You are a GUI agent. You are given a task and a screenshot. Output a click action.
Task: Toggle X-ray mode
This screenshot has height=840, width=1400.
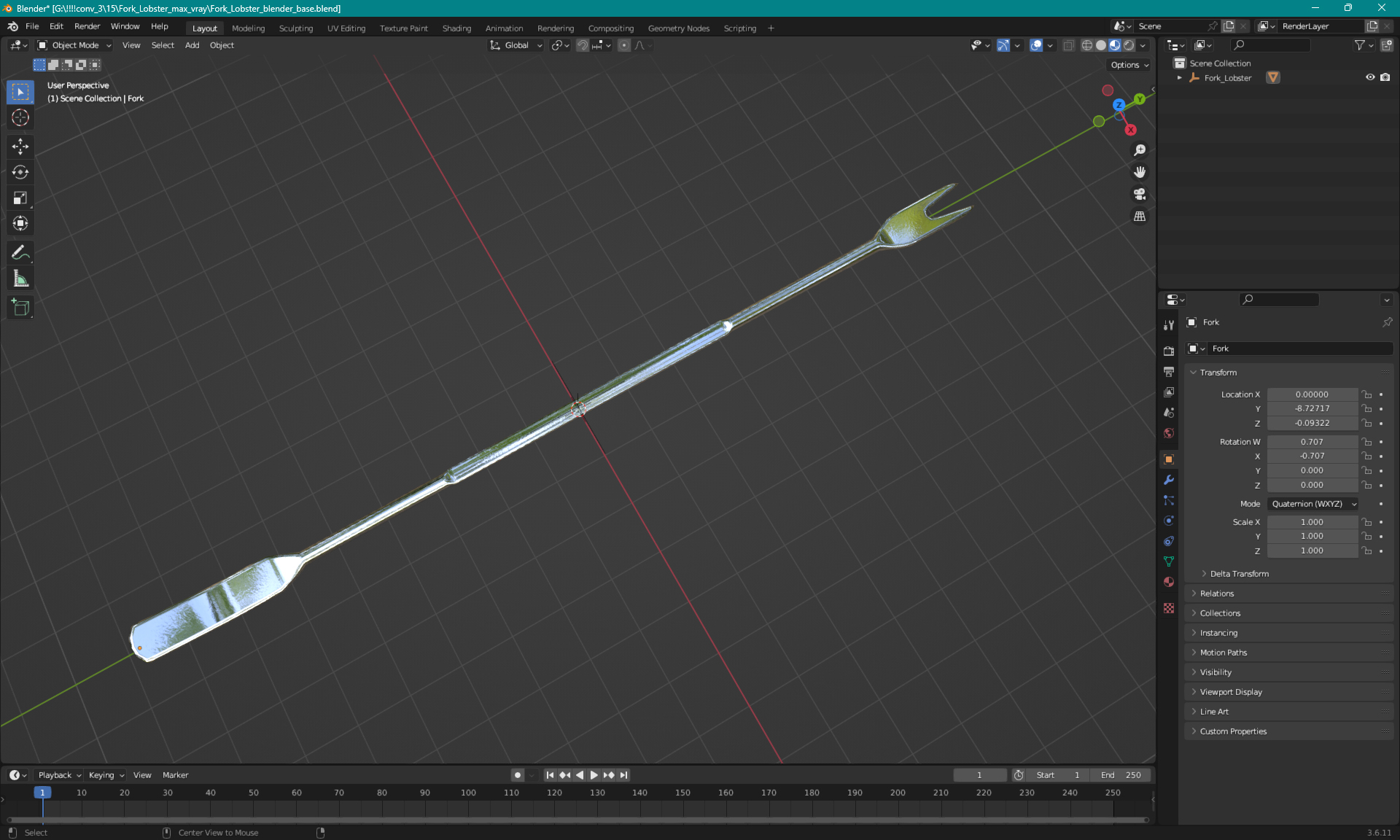pos(1068,45)
